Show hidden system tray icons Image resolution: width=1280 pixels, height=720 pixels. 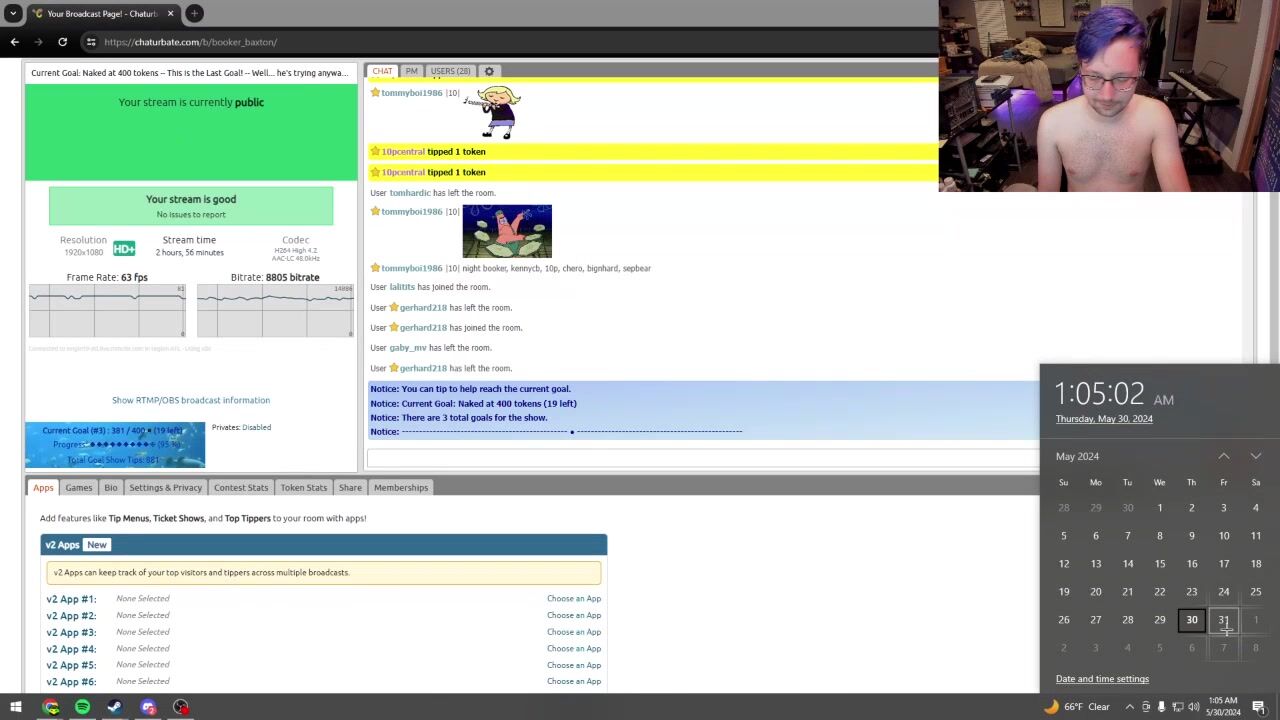(x=1129, y=707)
